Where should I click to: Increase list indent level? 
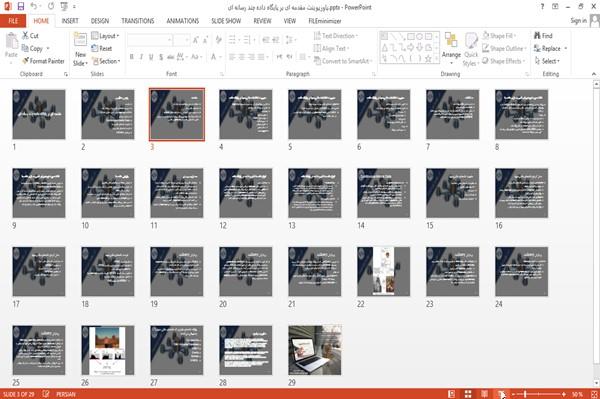click(x=276, y=39)
